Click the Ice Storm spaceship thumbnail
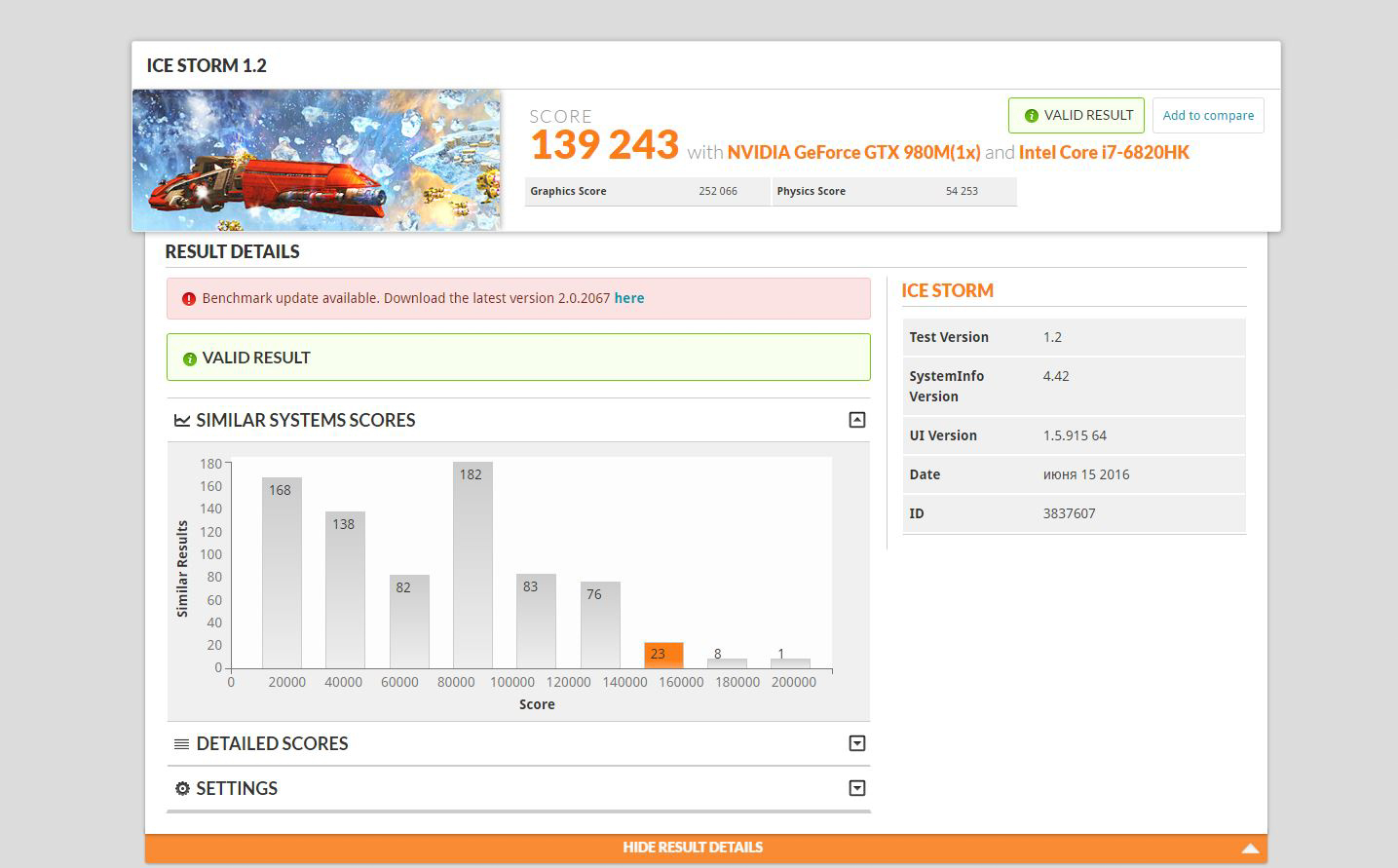 pyautogui.click(x=318, y=161)
